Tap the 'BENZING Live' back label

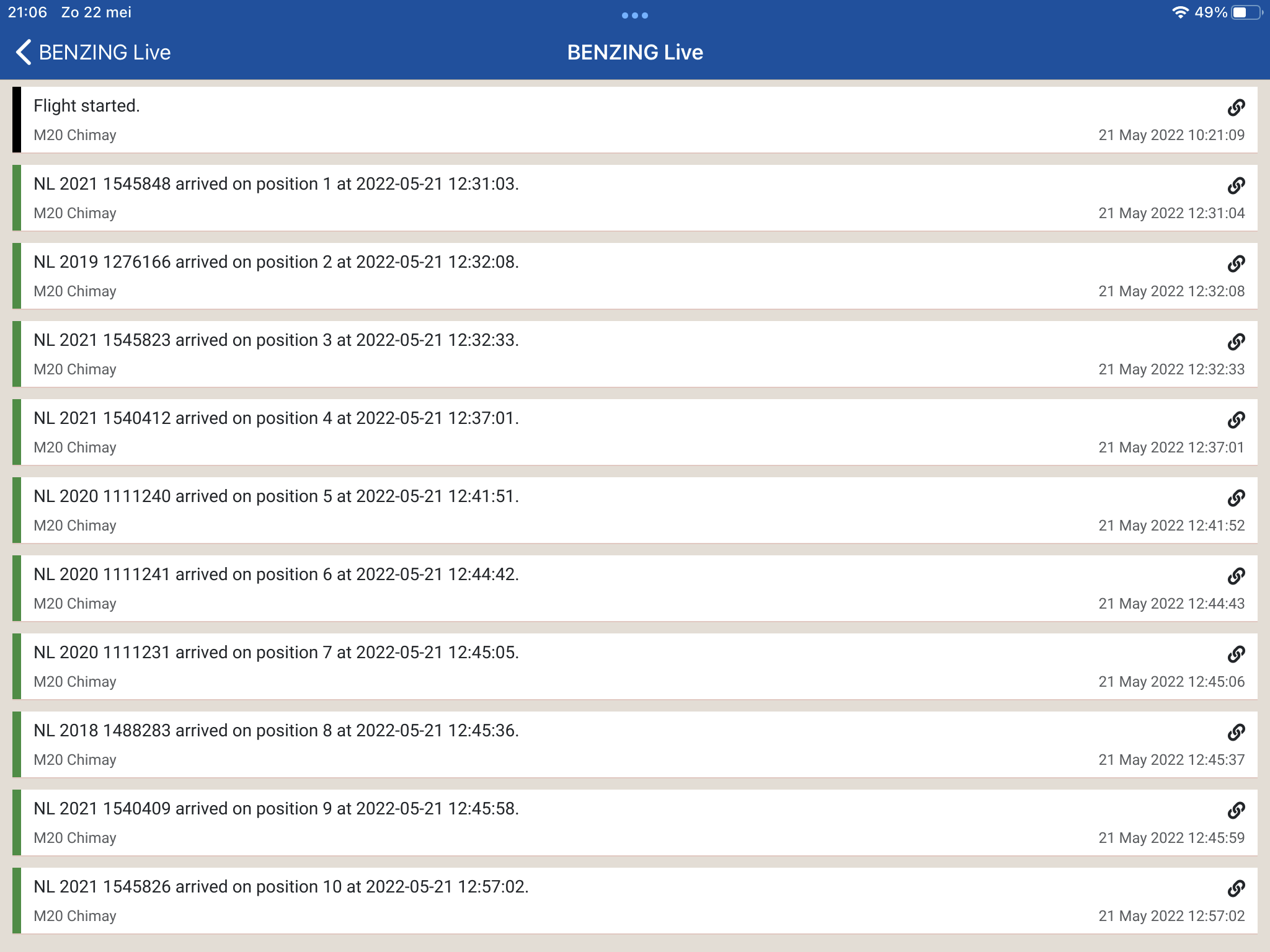(x=105, y=52)
